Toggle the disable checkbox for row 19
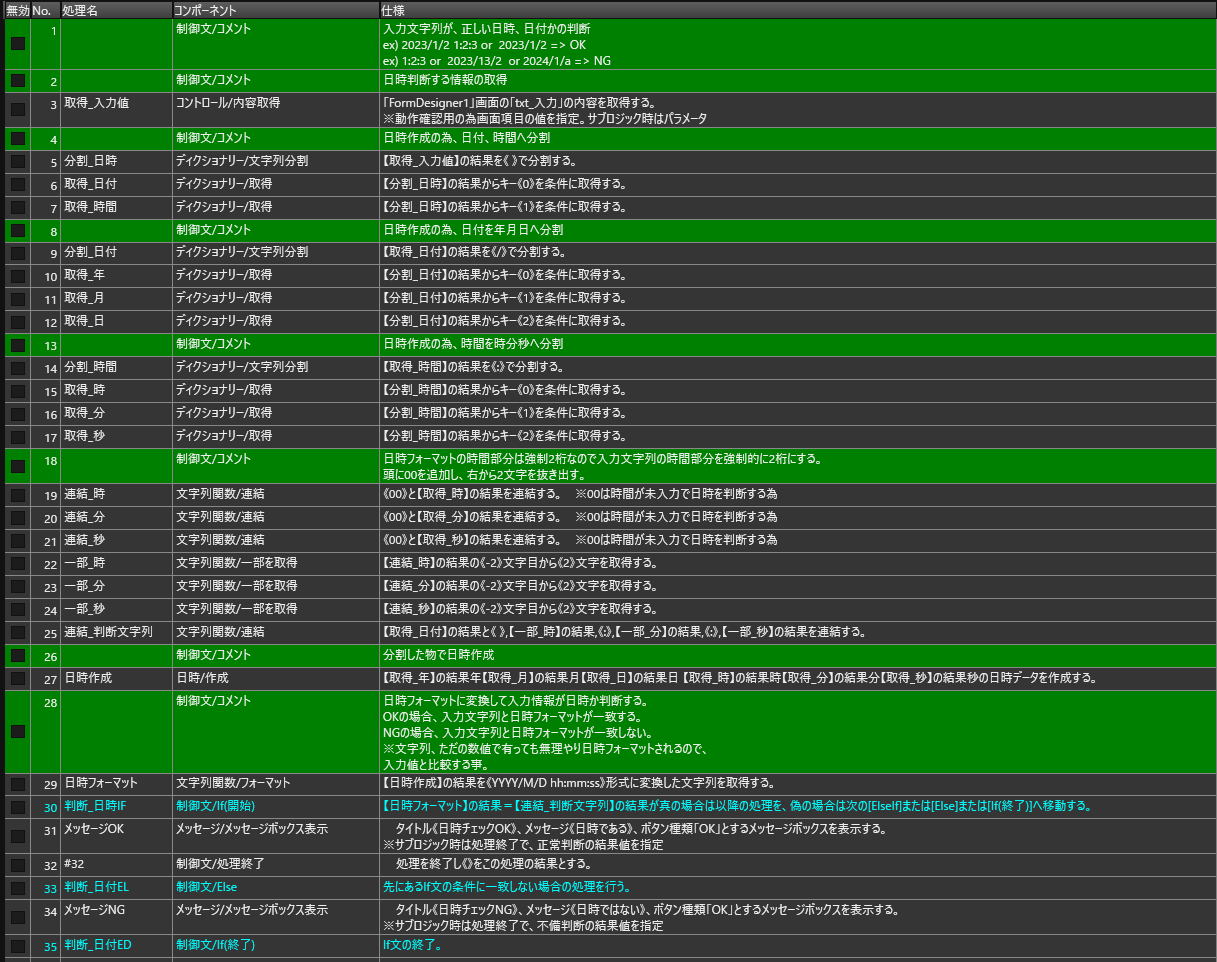The height and width of the screenshot is (962, 1217). point(18,495)
